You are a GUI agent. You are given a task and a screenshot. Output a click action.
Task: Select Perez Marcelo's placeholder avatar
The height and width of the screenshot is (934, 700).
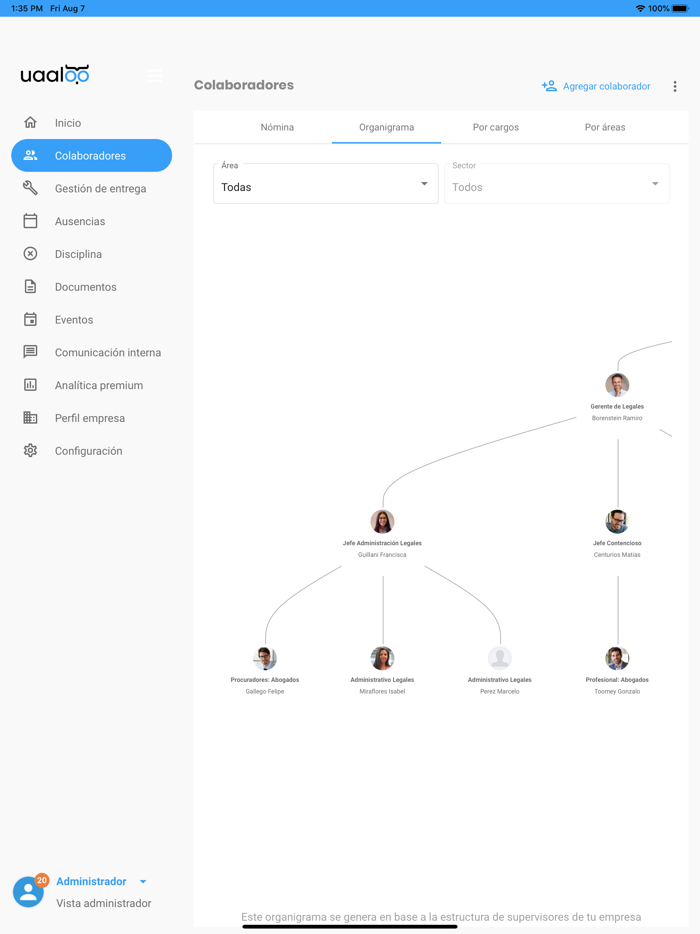[500, 658]
